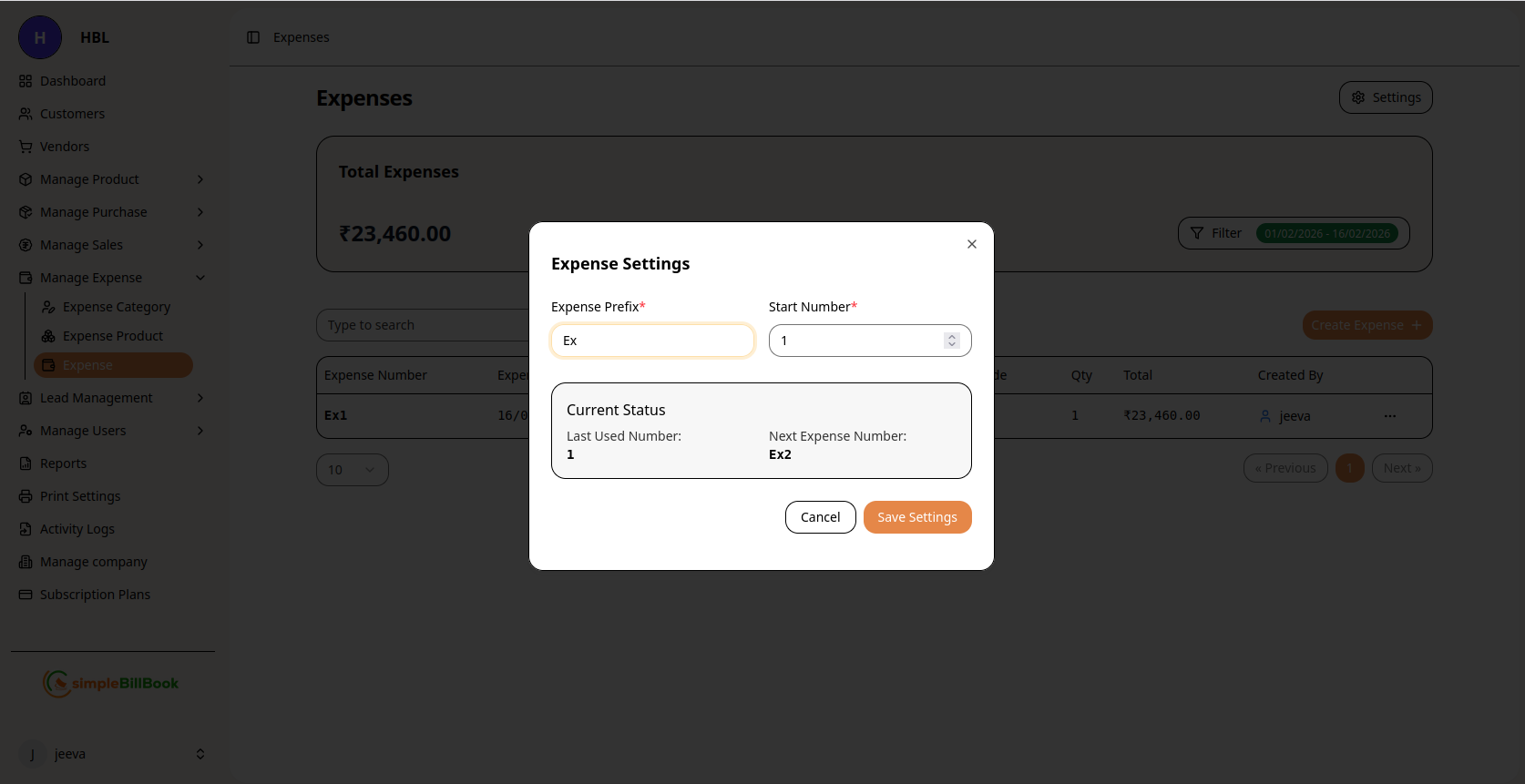The width and height of the screenshot is (1525, 784).
Task: Close the Expense Settings dialog
Action: 972,244
